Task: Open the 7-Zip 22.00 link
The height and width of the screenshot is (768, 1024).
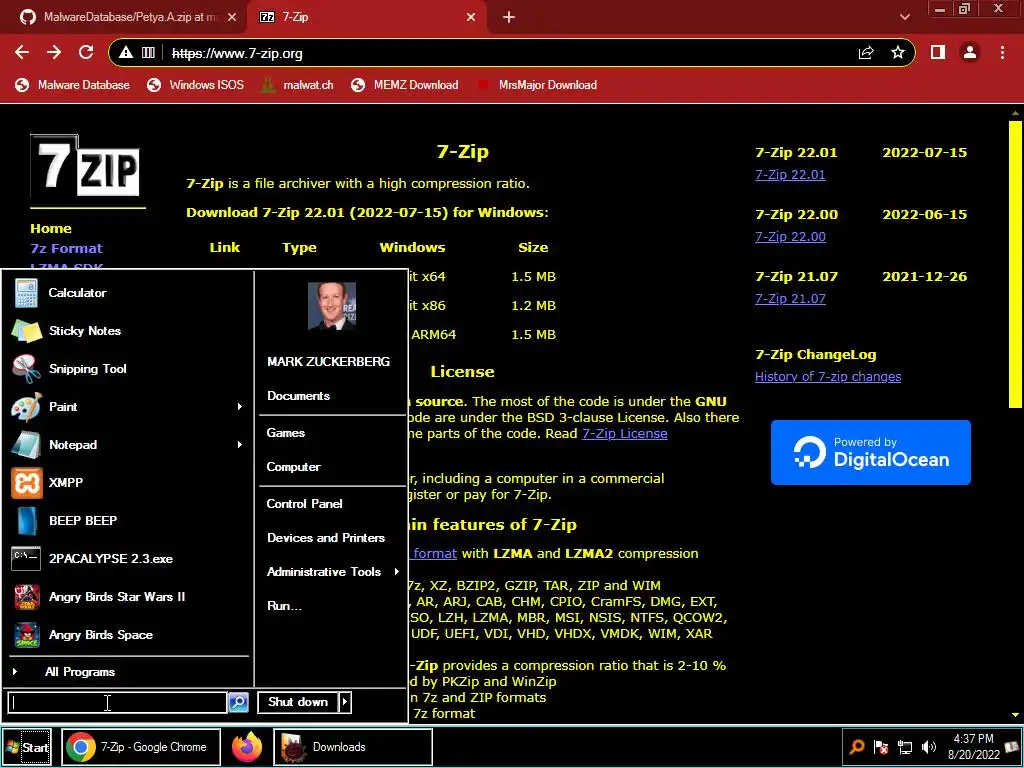Action: [790, 237]
